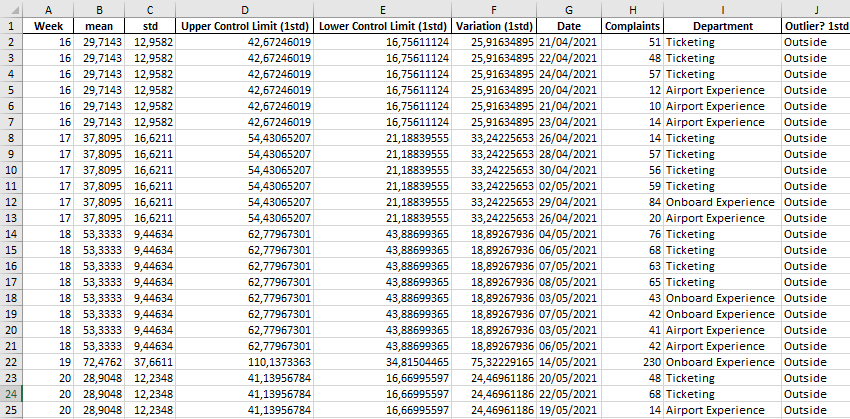Screen dimensions: 850x419
Task: Select row 24 header
Action: coord(11,394)
